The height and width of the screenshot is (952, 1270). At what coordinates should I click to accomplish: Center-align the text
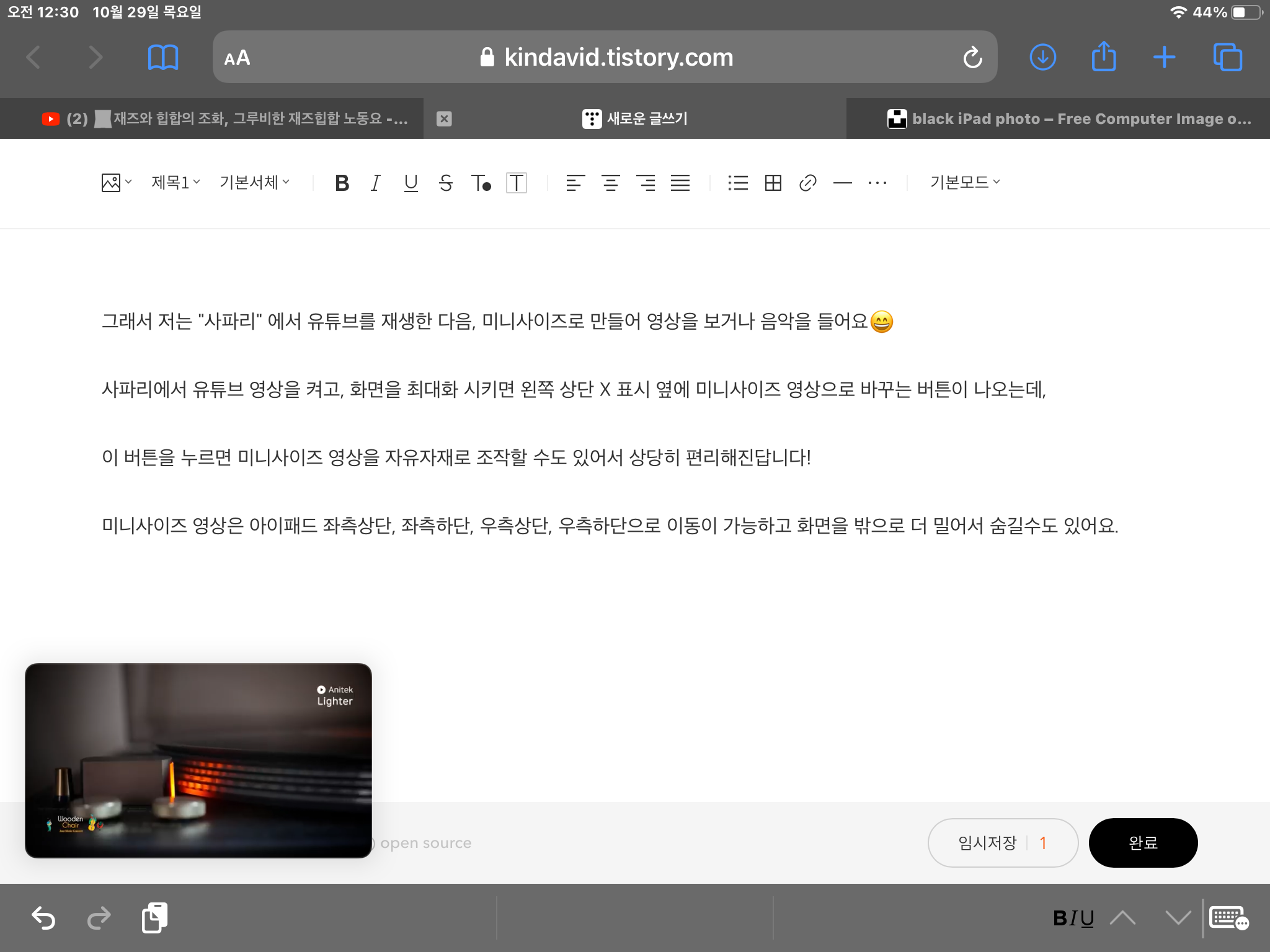click(610, 183)
